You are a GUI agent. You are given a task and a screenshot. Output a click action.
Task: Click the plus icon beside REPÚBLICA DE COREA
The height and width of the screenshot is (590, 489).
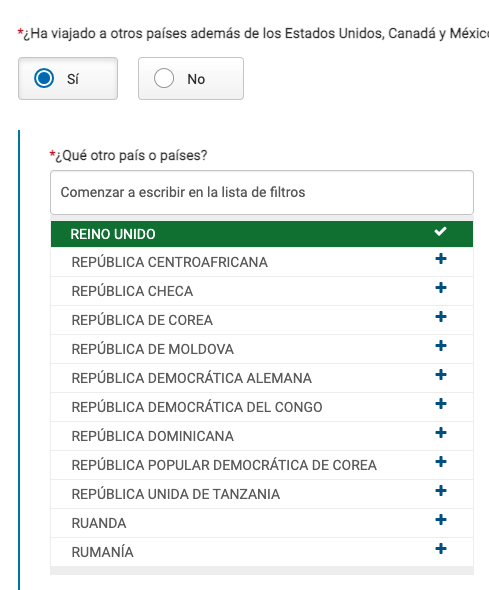441,317
